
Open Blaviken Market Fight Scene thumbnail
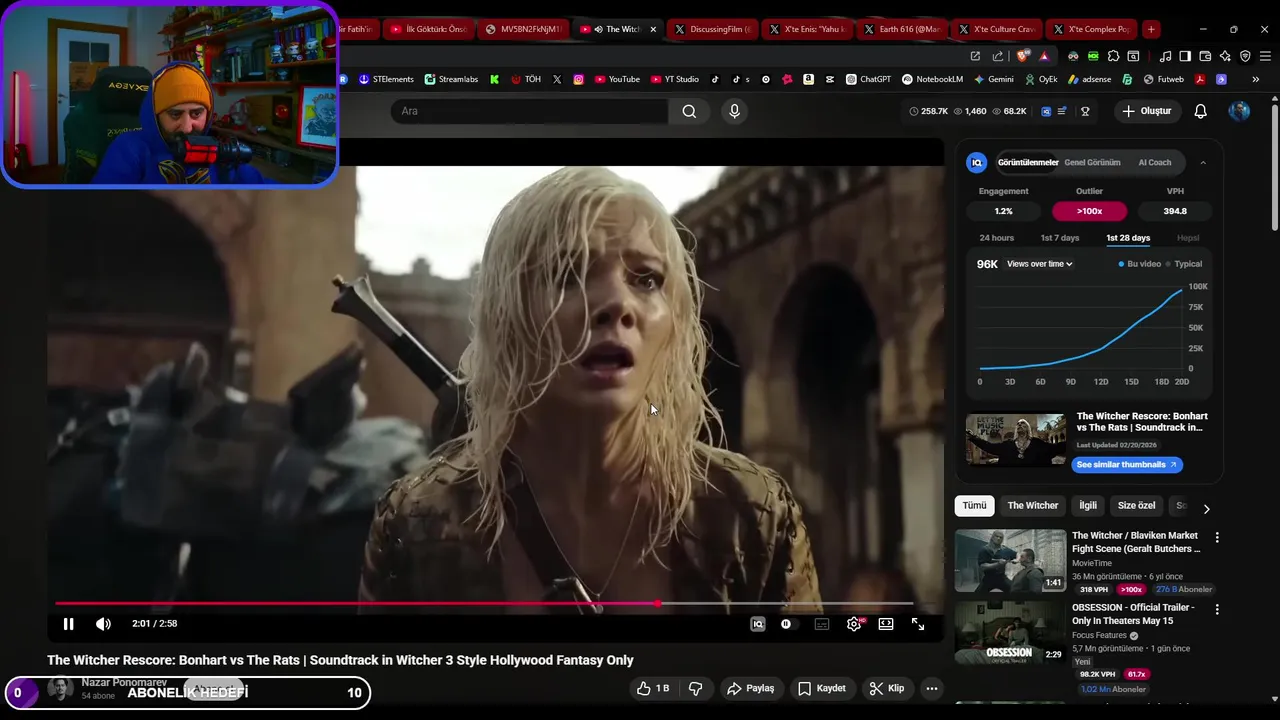point(1010,561)
